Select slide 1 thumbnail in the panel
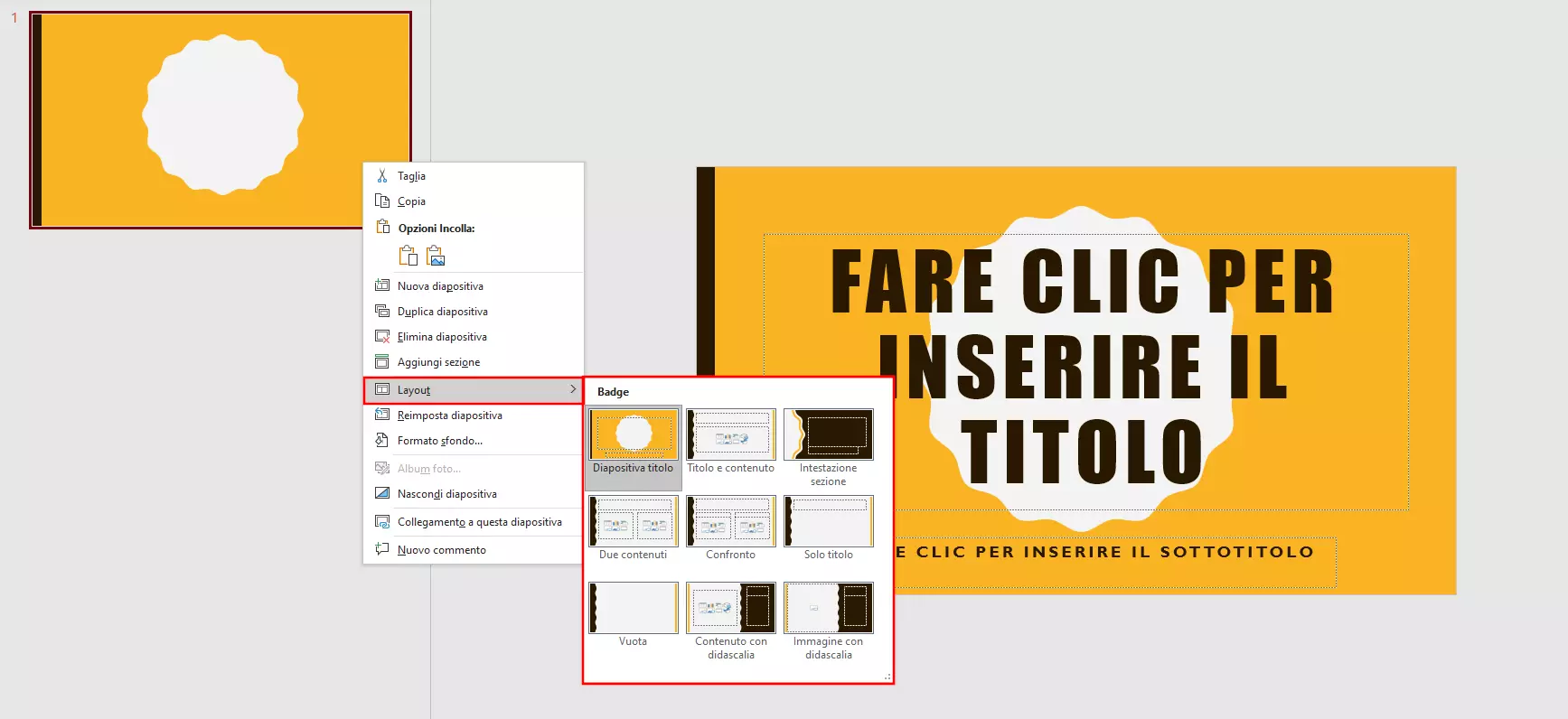This screenshot has width=1568, height=719. 221,119
